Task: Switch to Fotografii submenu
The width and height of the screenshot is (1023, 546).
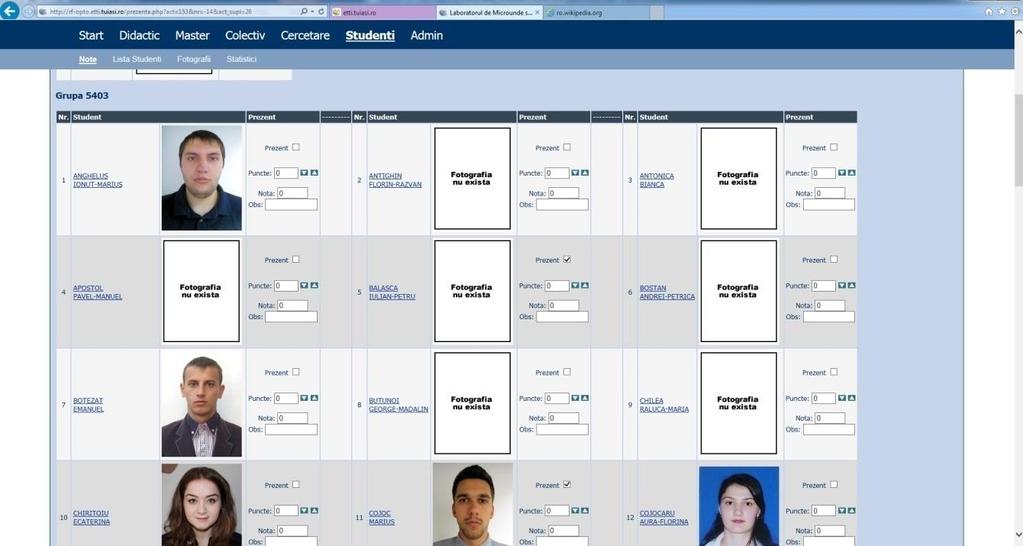Action: pyautogui.click(x=194, y=59)
